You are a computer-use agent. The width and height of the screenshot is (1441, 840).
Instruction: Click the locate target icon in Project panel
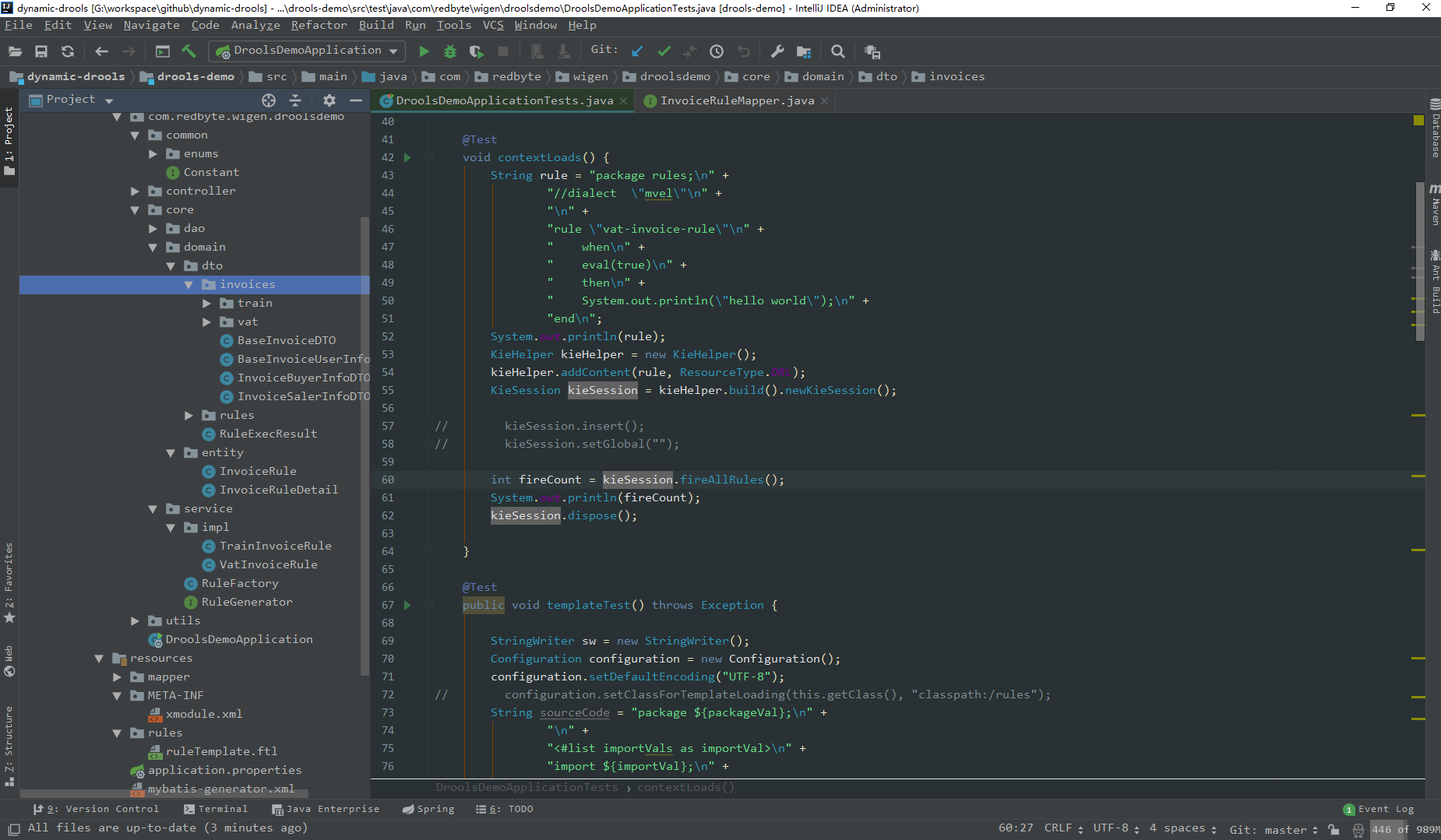269,100
